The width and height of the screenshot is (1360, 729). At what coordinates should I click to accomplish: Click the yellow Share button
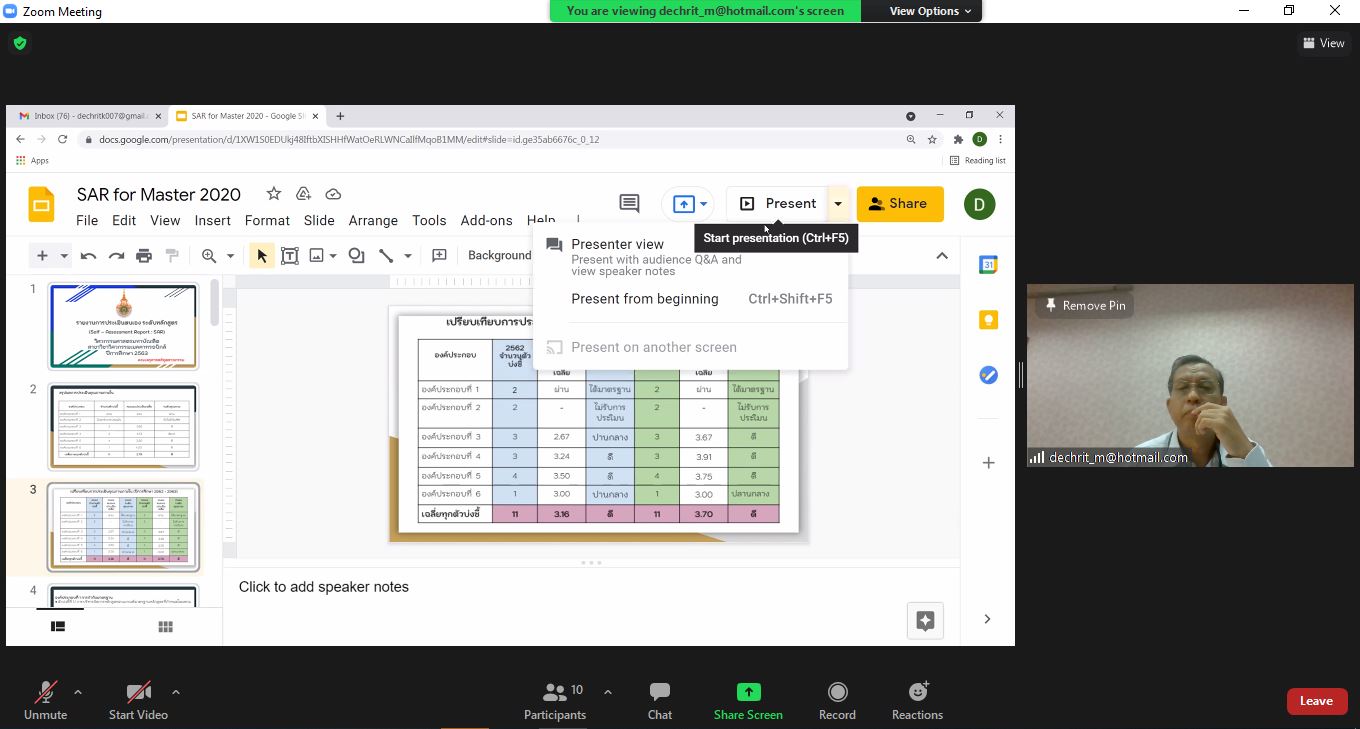coord(900,204)
